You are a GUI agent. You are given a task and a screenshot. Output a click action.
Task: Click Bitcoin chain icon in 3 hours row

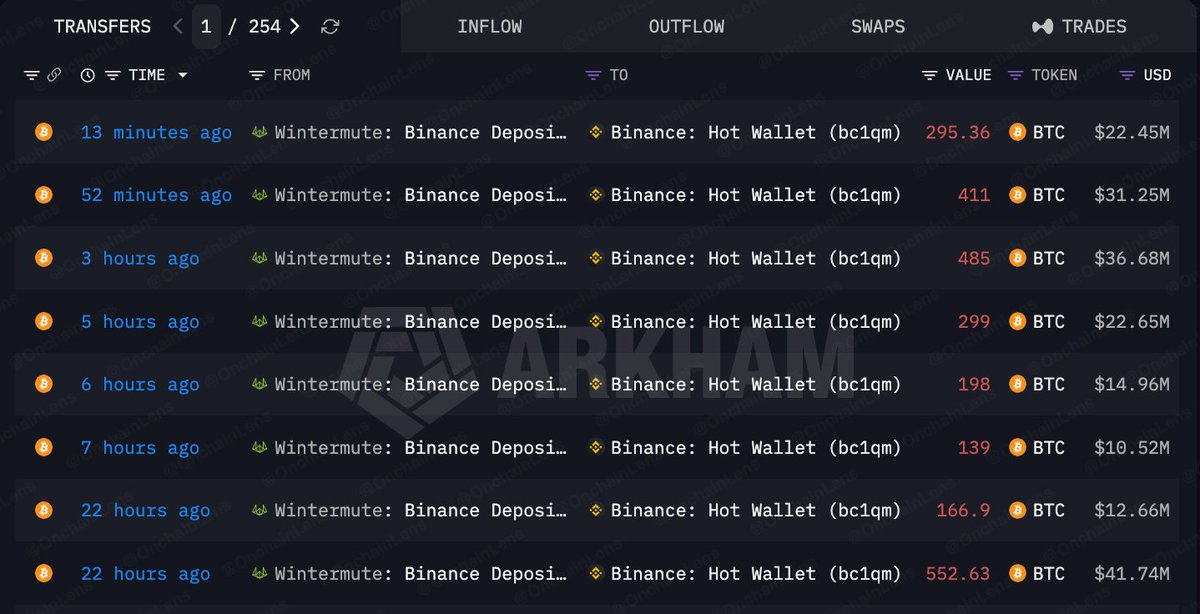coord(43,258)
